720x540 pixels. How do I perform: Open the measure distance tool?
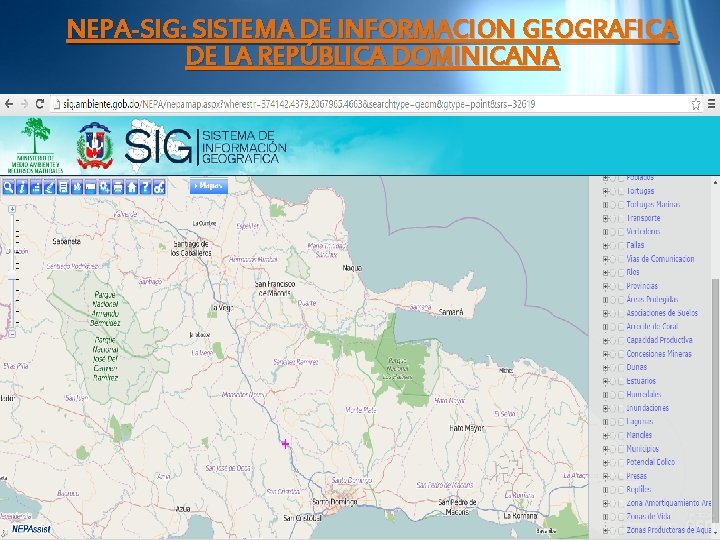(36, 187)
